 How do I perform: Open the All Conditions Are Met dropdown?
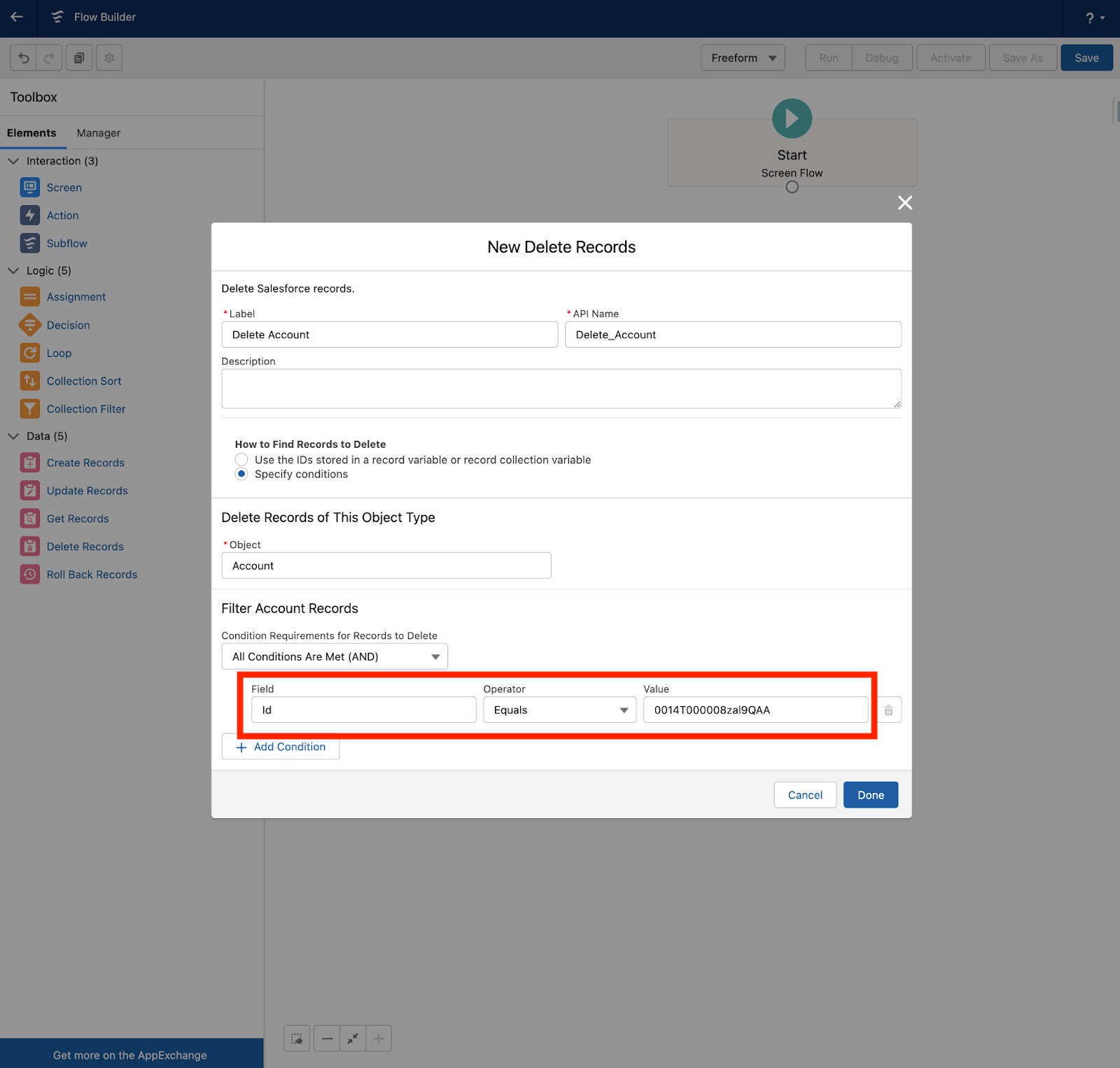point(435,656)
